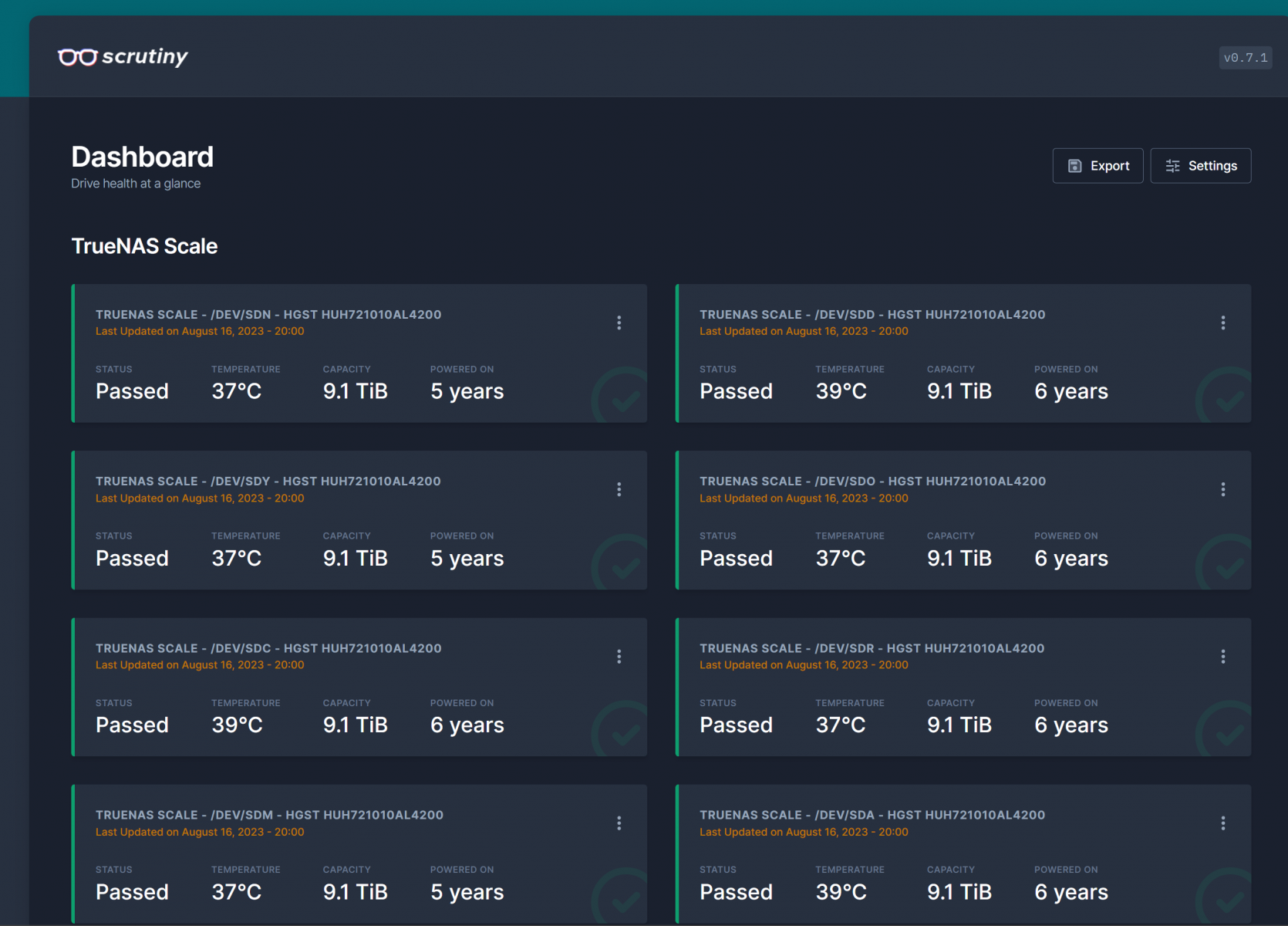Click the 6 years value on the /DEV/SDD card
This screenshot has height=926, width=1288.
pos(1071,391)
